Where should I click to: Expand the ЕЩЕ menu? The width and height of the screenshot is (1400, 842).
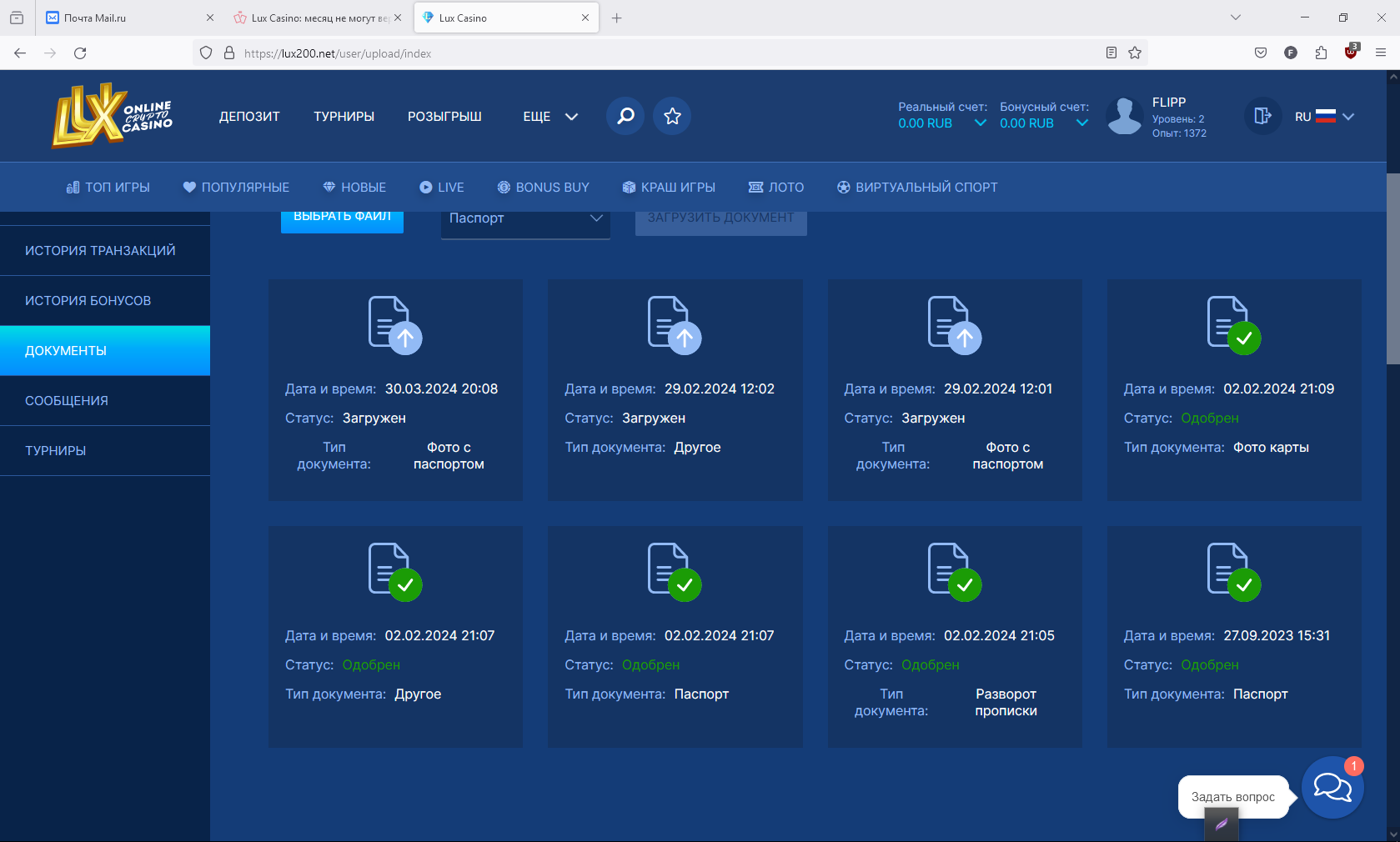[x=549, y=117]
